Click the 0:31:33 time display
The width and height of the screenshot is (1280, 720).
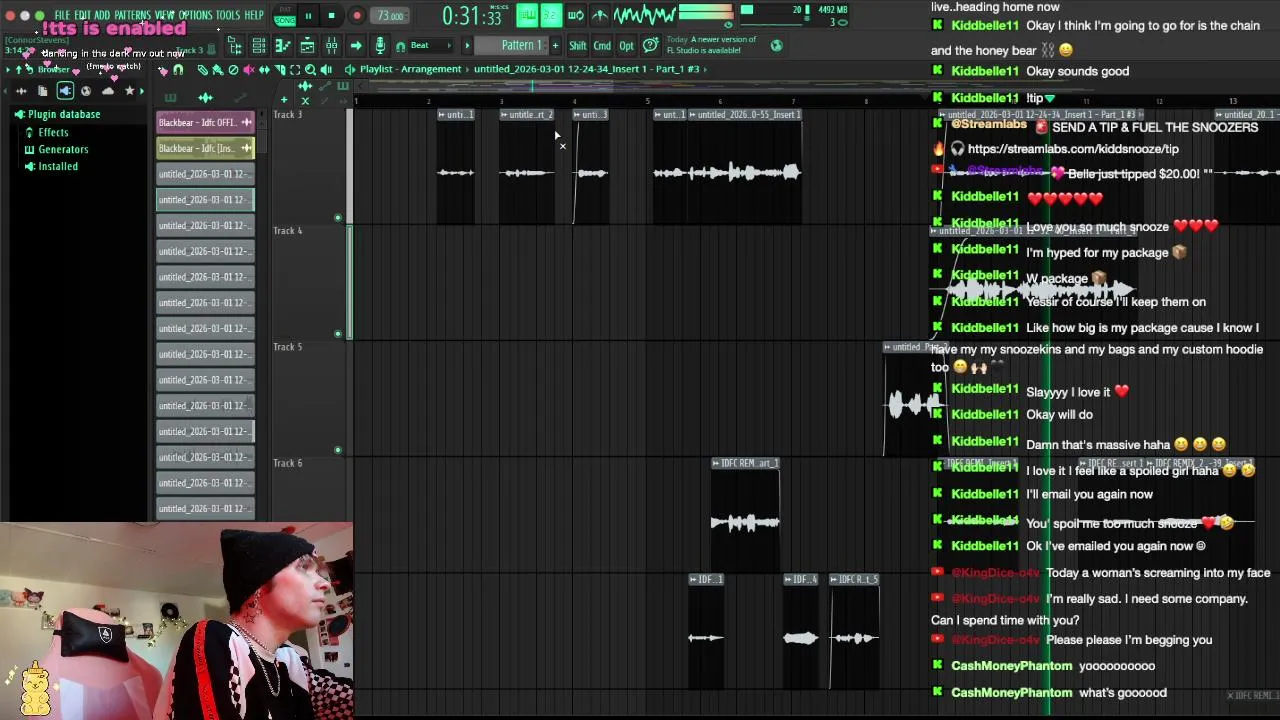[472, 16]
